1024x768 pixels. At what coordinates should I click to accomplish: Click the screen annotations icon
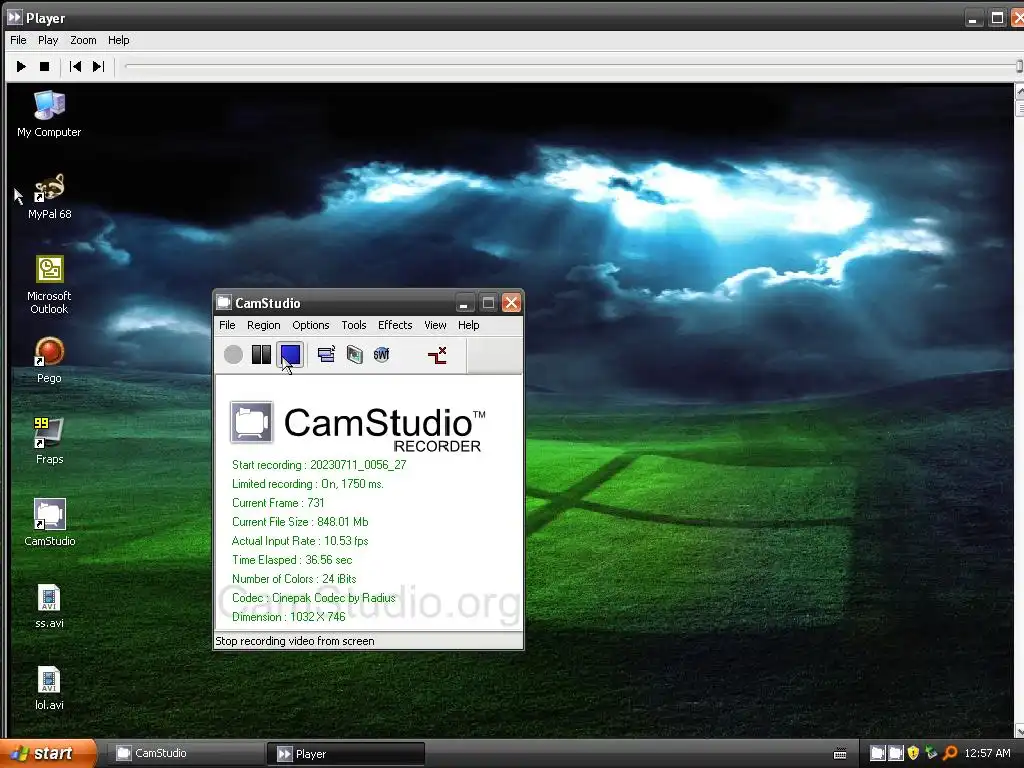point(437,355)
